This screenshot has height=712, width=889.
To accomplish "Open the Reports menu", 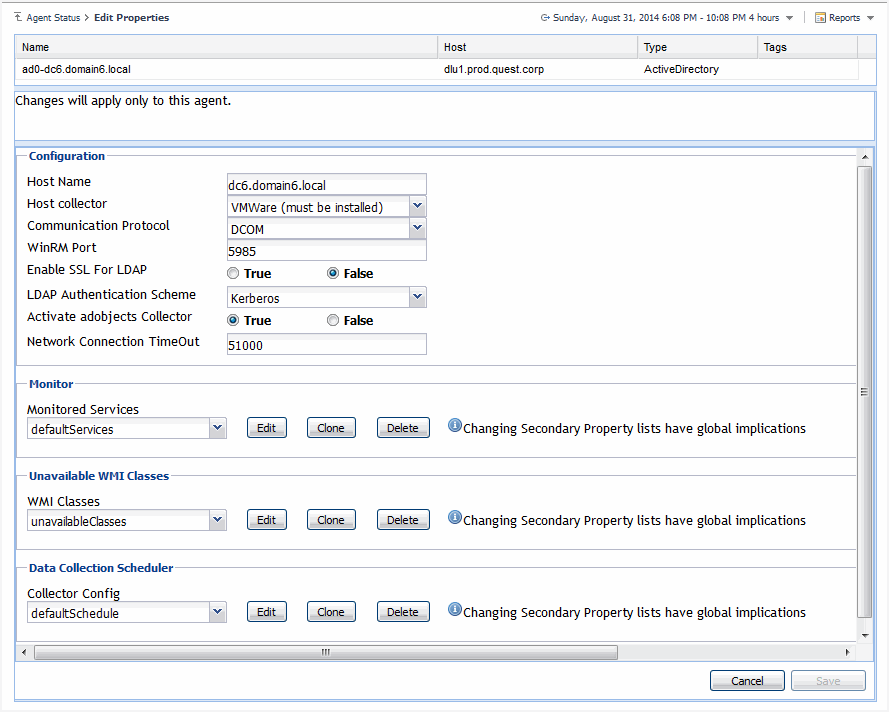I will coord(844,18).
